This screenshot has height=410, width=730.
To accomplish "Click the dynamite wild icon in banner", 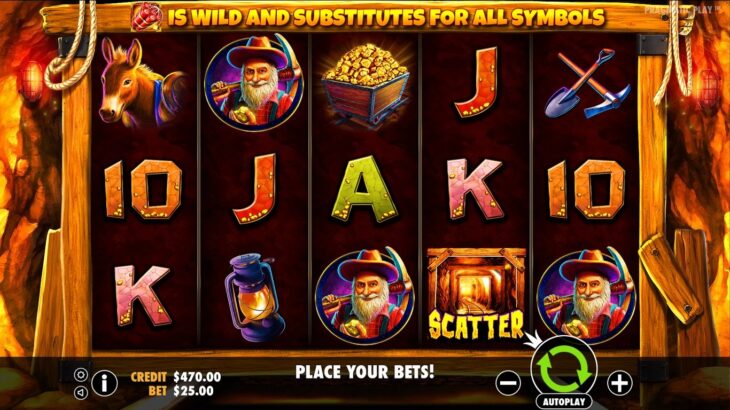I will coord(147,17).
